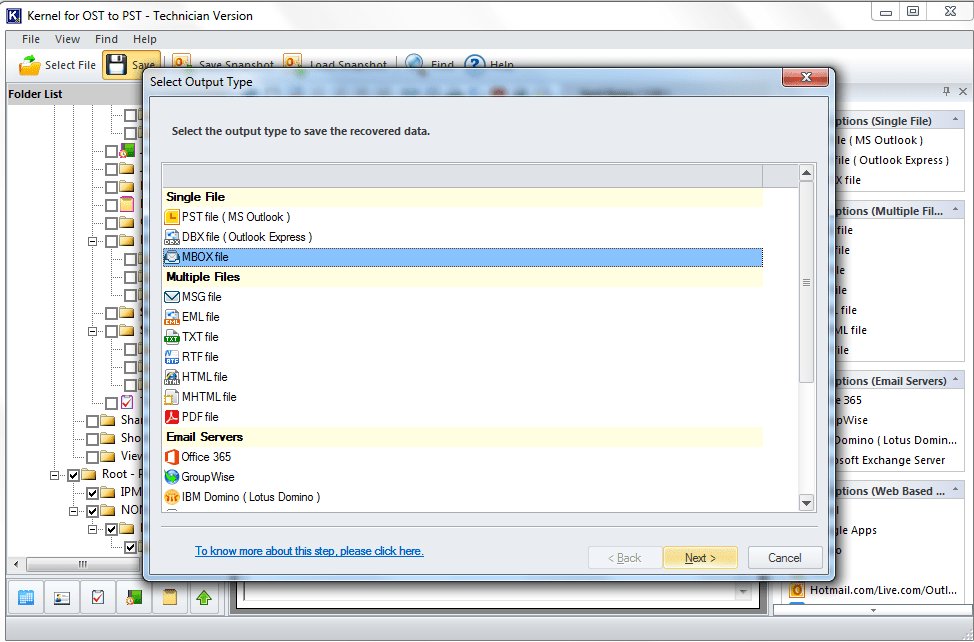Screen dimensions: 974x642
Task: Close Select Output Type dialog with X
Action: pos(806,77)
